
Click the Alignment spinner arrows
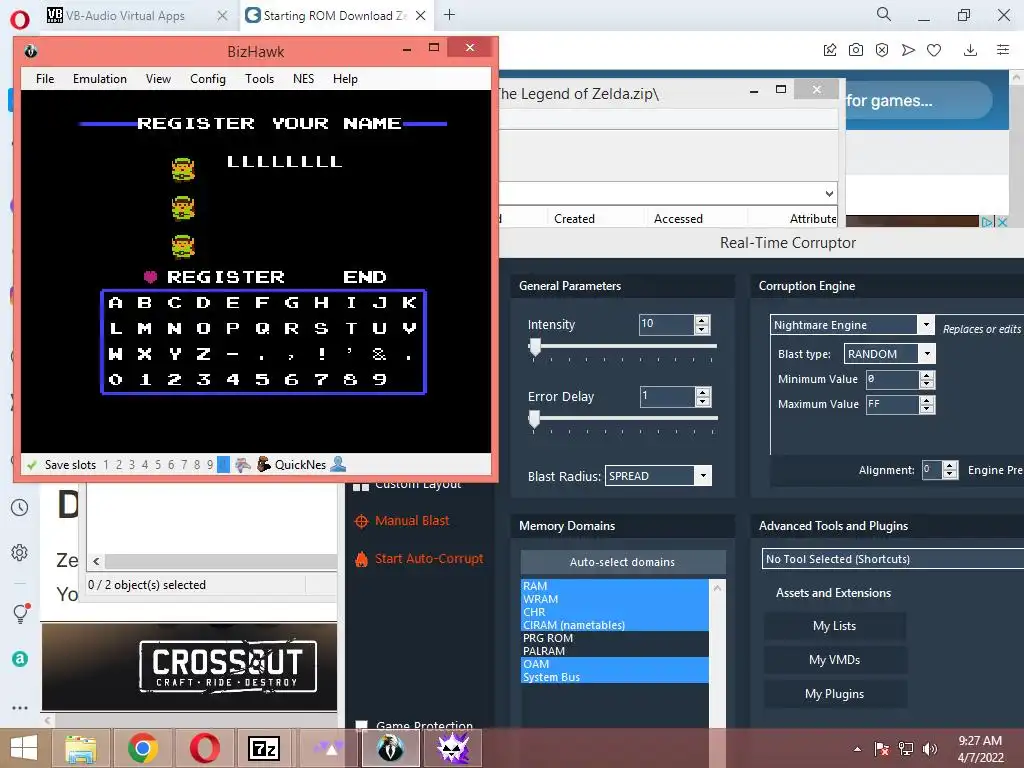click(x=950, y=470)
